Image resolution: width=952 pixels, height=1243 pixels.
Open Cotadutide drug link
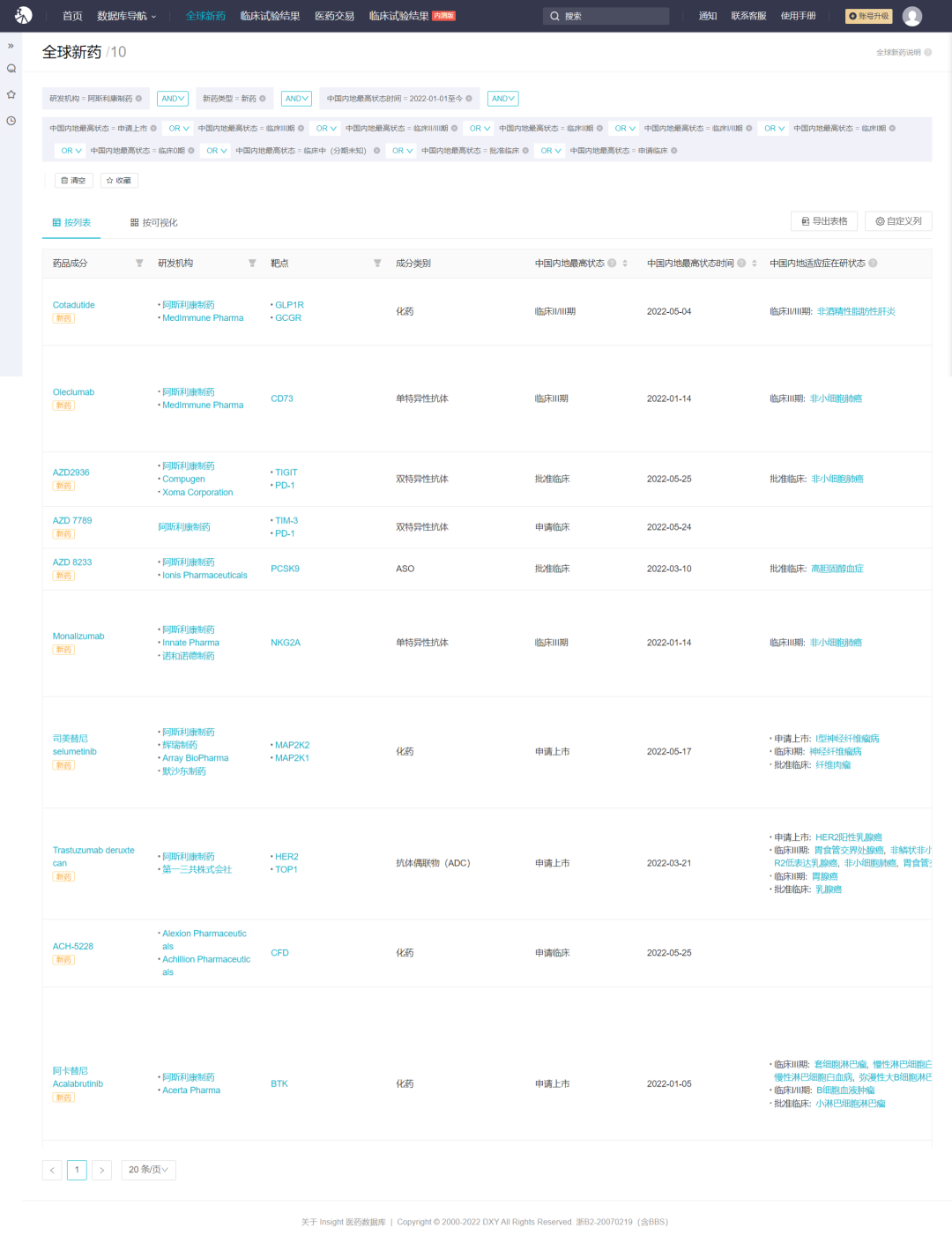point(74,305)
